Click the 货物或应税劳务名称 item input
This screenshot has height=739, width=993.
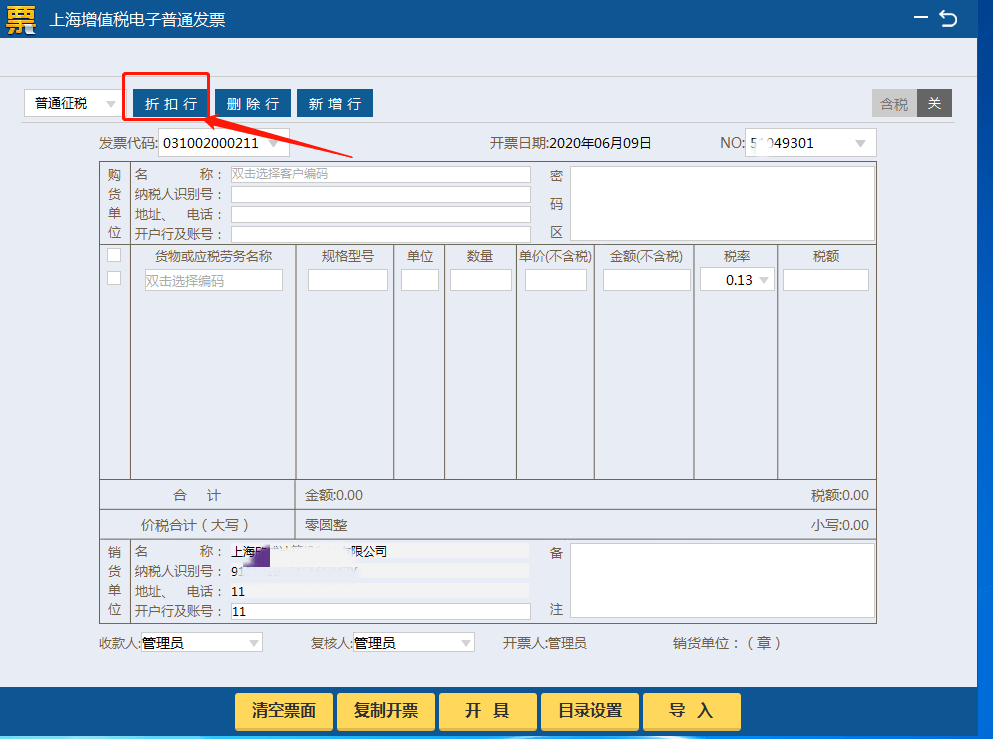[213, 281]
